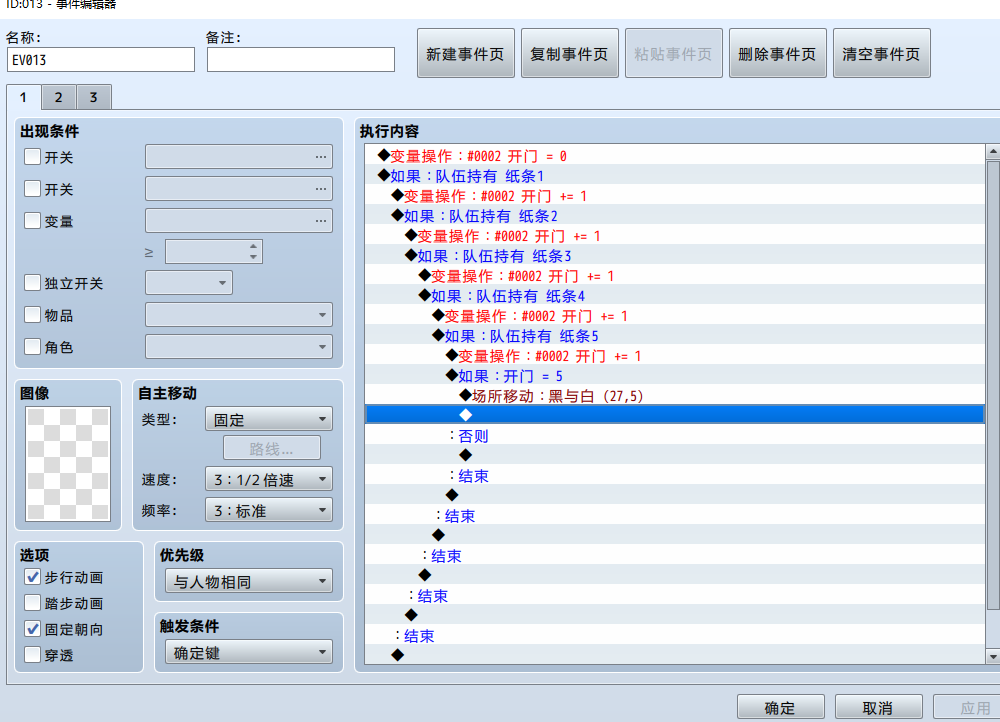Enable the 物品 condition checkbox
1000x722 pixels.
tap(33, 314)
